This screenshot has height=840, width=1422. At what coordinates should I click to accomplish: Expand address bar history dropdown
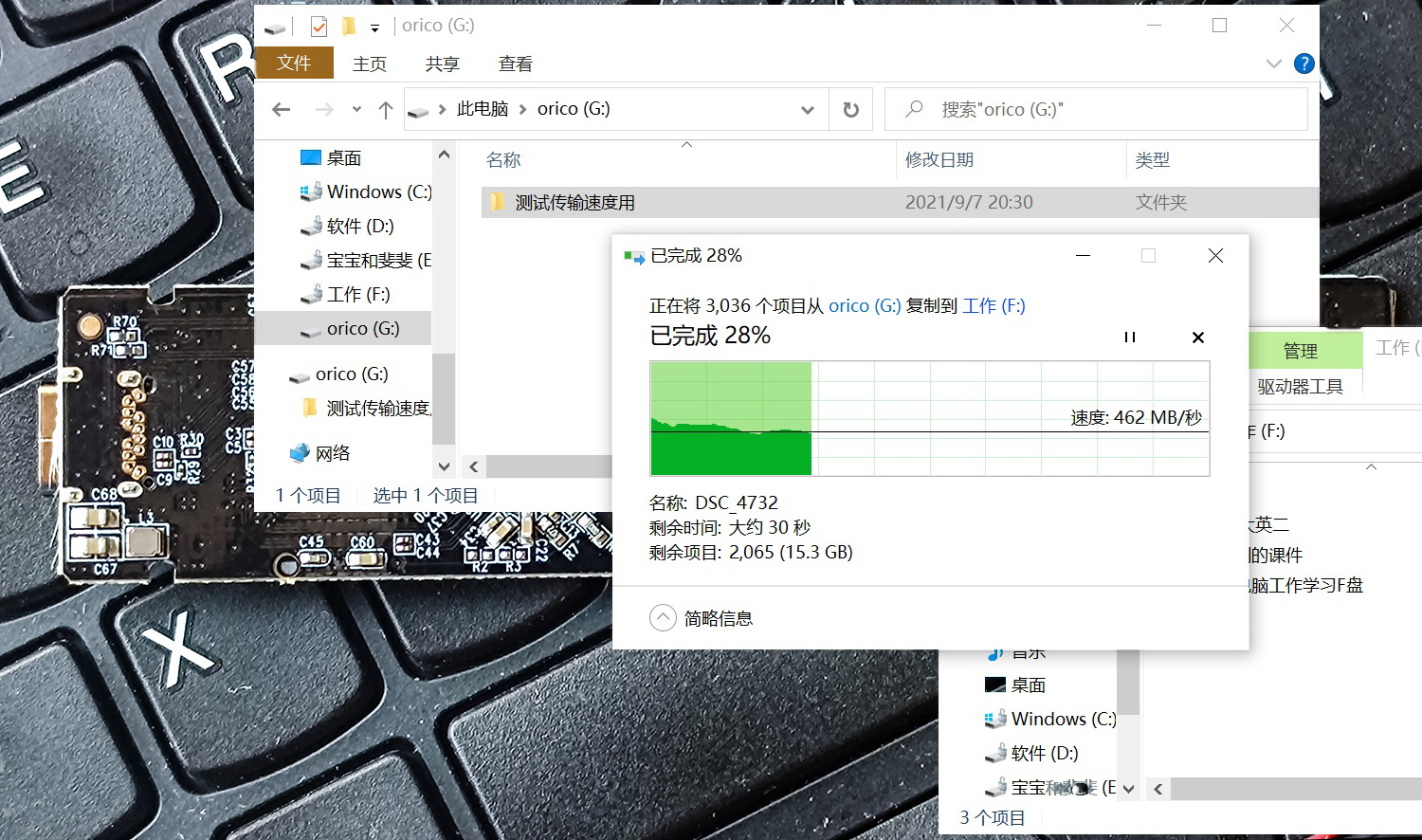[808, 110]
